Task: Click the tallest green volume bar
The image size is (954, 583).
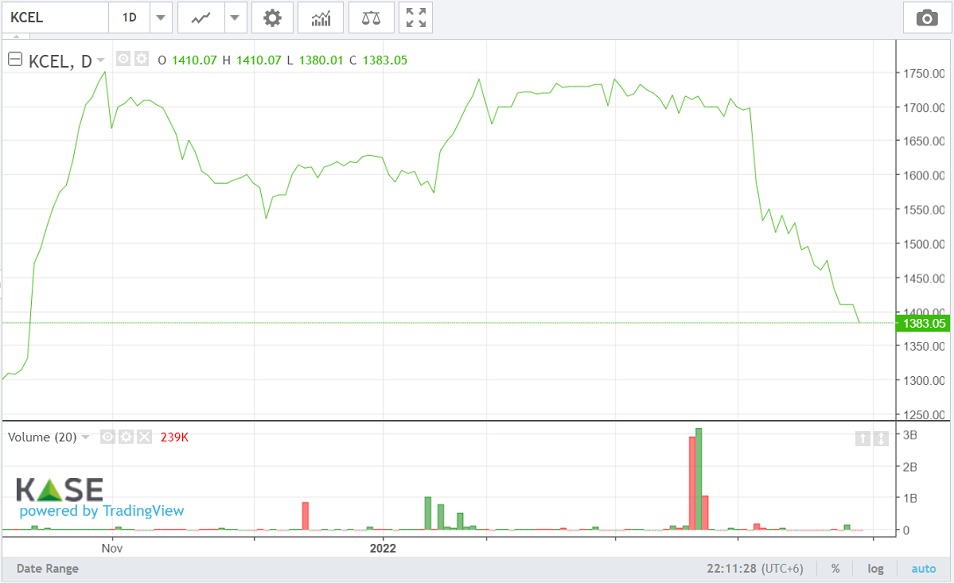Action: (698, 479)
